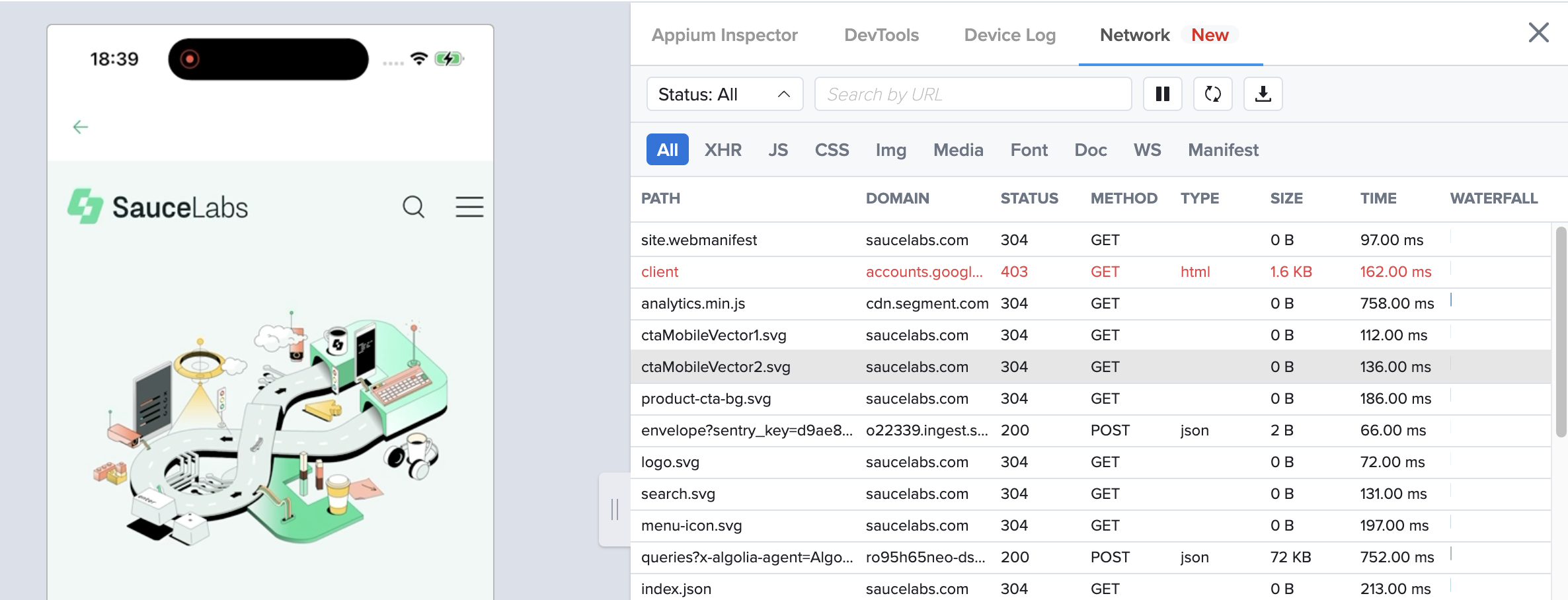Enable the XHR request filter
This screenshot has height=600, width=1568.
point(723,149)
